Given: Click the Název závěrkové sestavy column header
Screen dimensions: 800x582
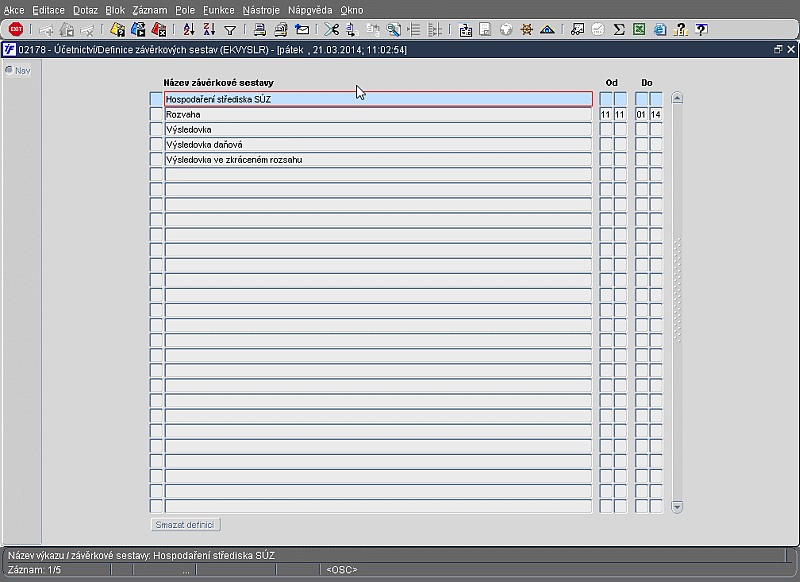Looking at the screenshot, I should tap(218, 83).
